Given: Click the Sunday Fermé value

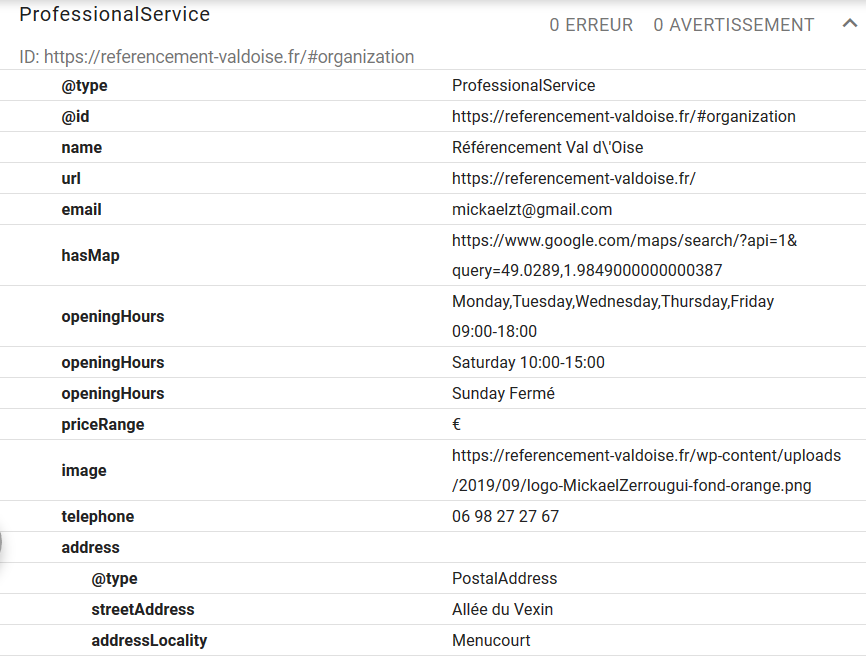Looking at the screenshot, I should pyautogui.click(x=503, y=393).
